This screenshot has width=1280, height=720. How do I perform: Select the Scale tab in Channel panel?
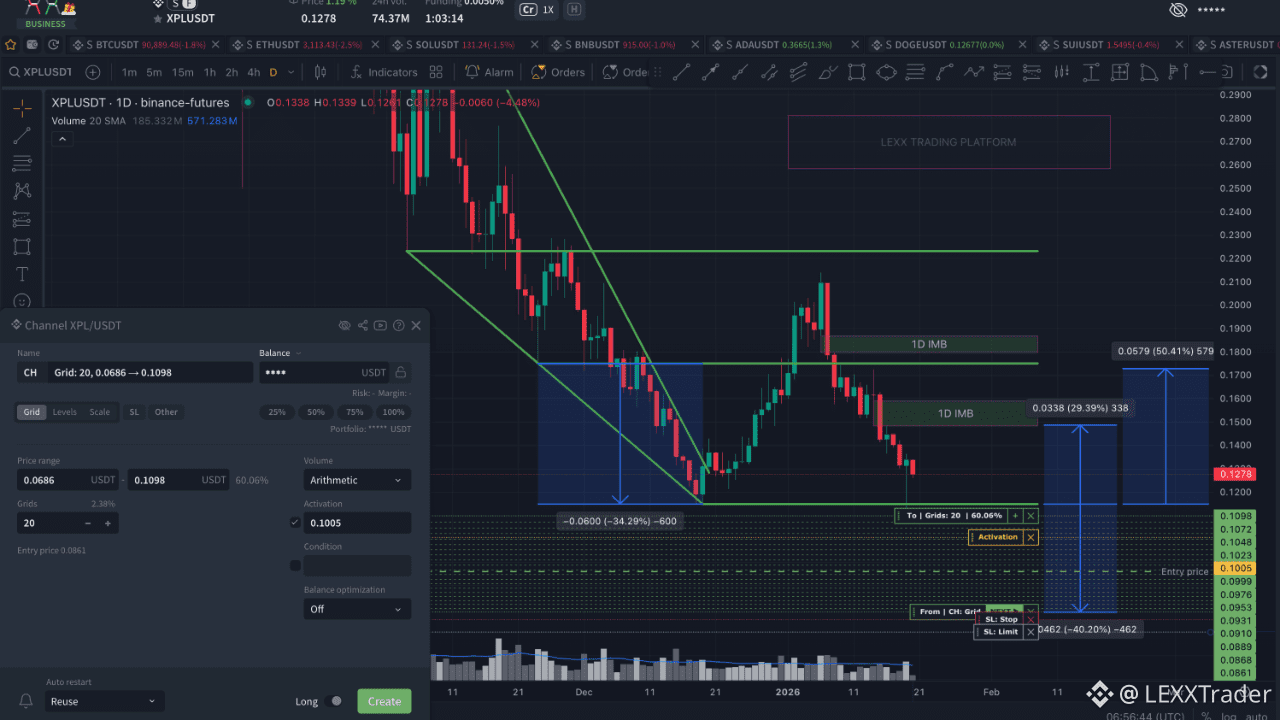(x=100, y=412)
